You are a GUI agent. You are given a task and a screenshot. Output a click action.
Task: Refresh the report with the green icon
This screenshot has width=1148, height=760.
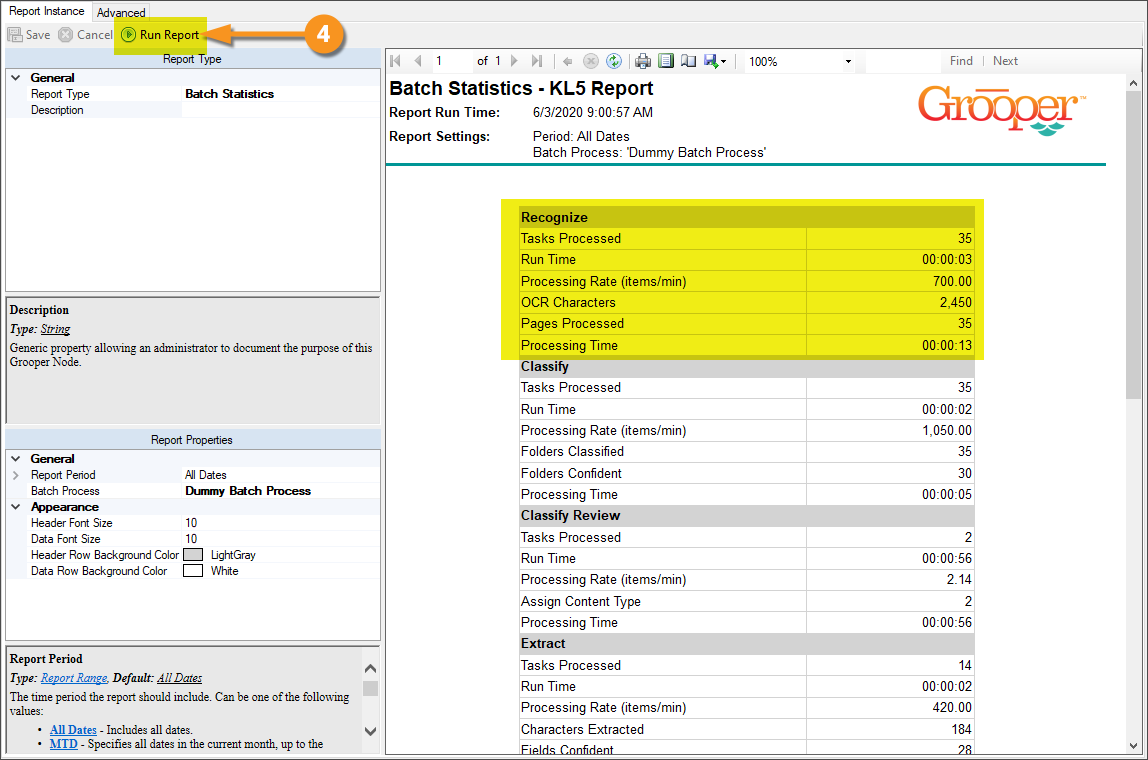click(614, 61)
